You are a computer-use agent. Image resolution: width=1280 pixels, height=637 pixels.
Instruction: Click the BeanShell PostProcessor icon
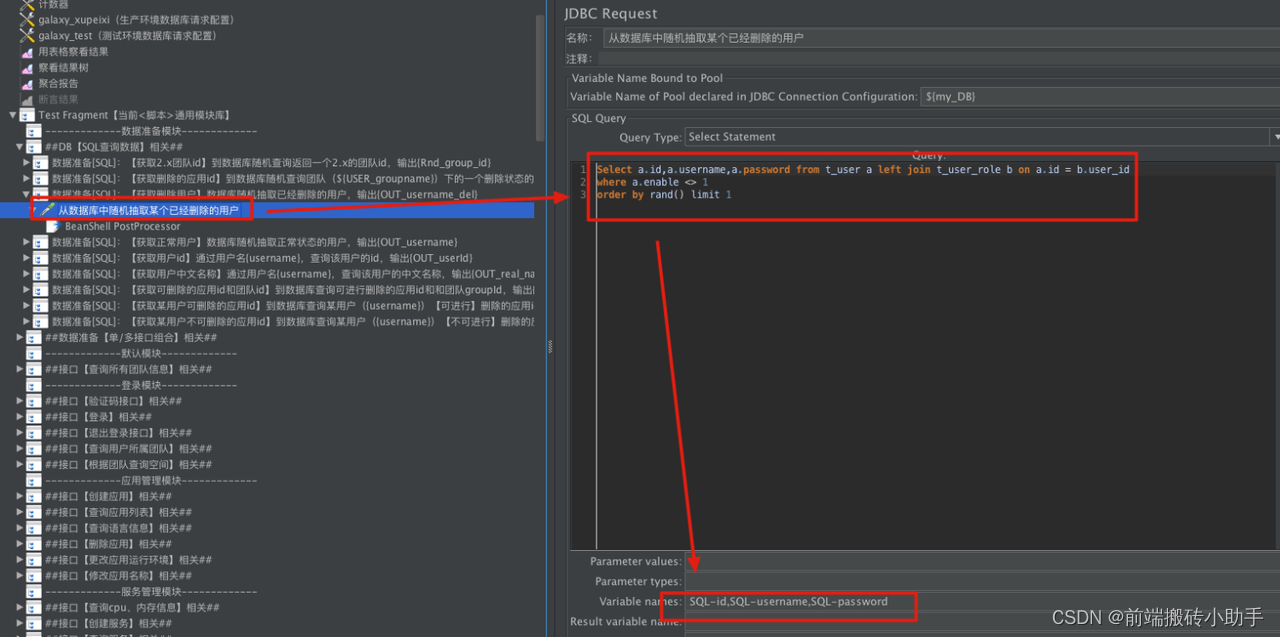click(54, 226)
